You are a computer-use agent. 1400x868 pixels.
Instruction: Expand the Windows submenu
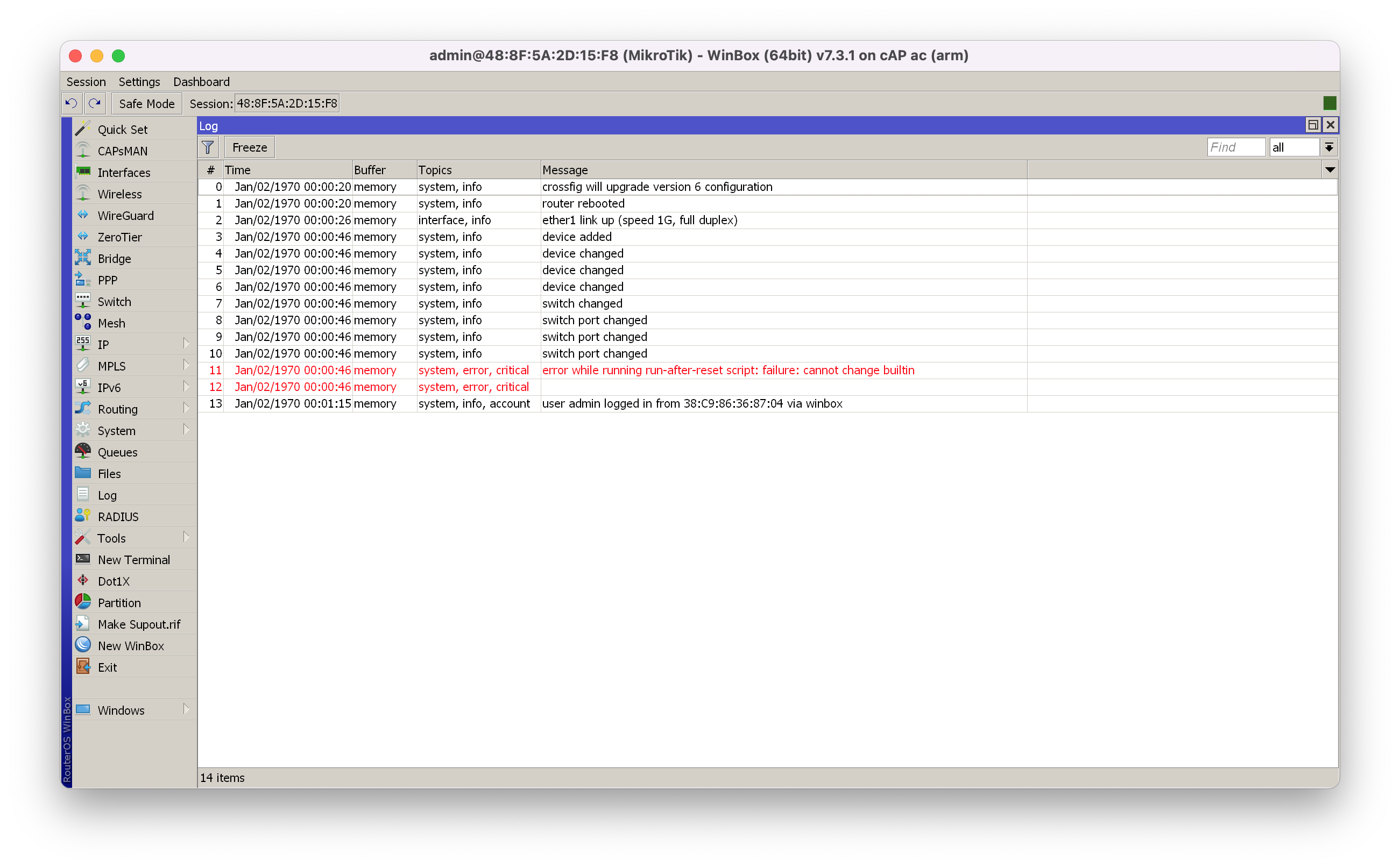coord(186,709)
